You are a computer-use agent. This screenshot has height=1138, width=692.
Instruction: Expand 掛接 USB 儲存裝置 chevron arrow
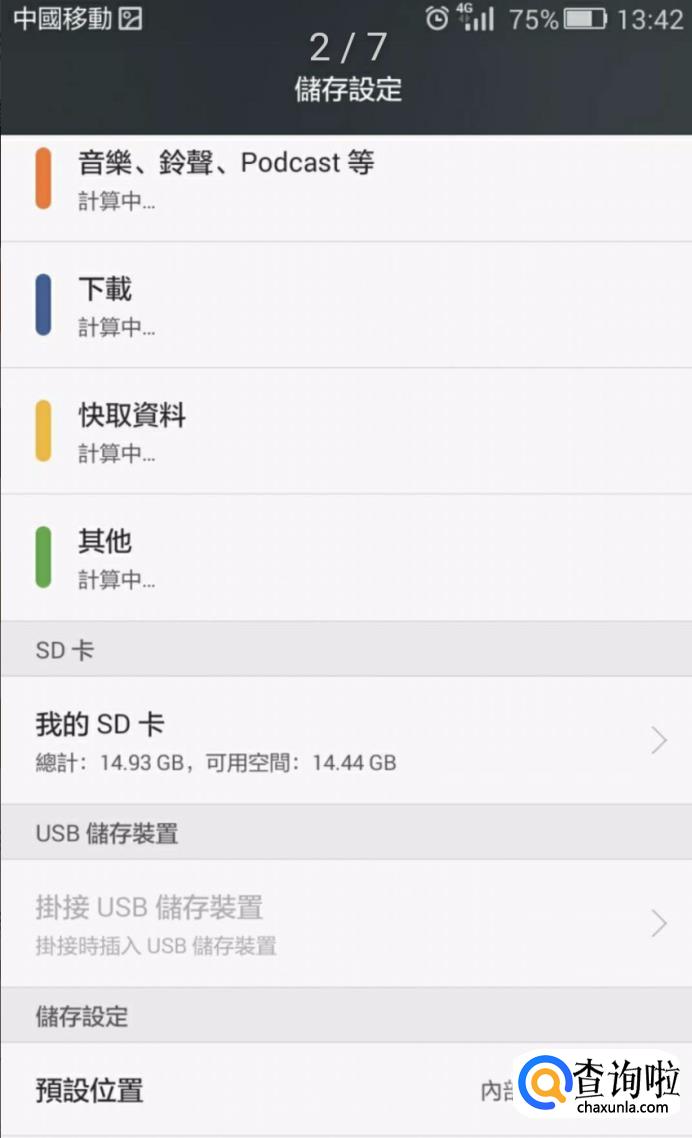click(x=658, y=923)
